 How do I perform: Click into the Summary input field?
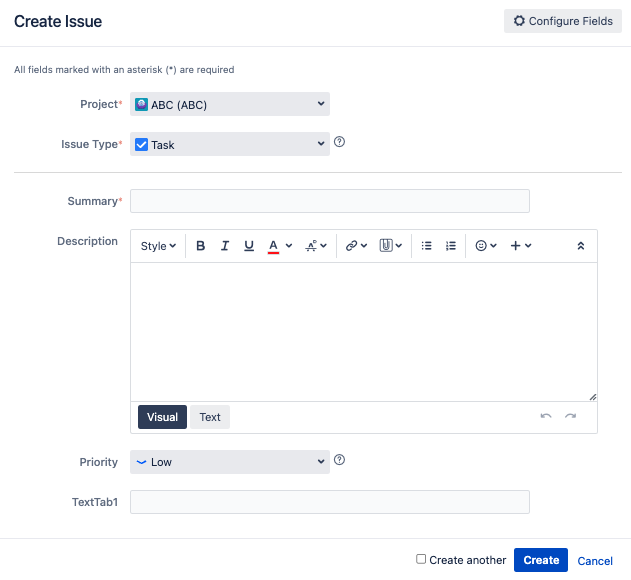pyautogui.click(x=330, y=201)
